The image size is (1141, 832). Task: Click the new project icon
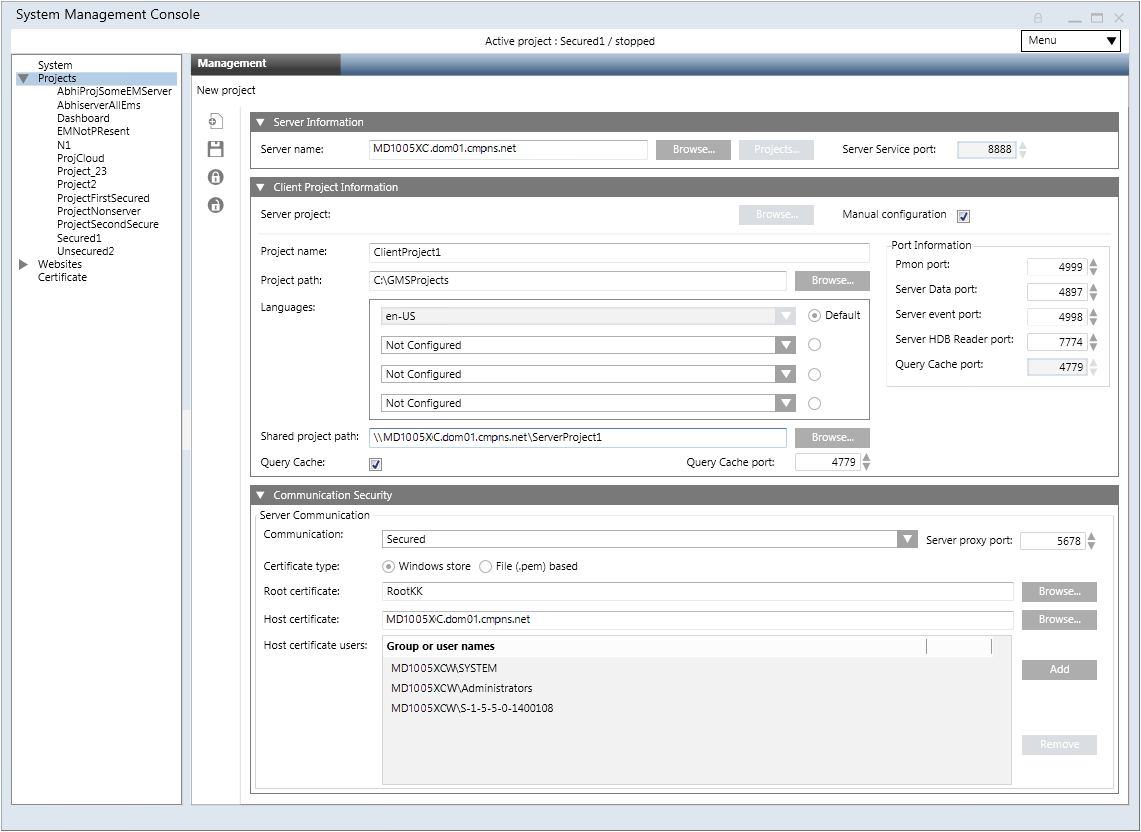[x=215, y=122]
